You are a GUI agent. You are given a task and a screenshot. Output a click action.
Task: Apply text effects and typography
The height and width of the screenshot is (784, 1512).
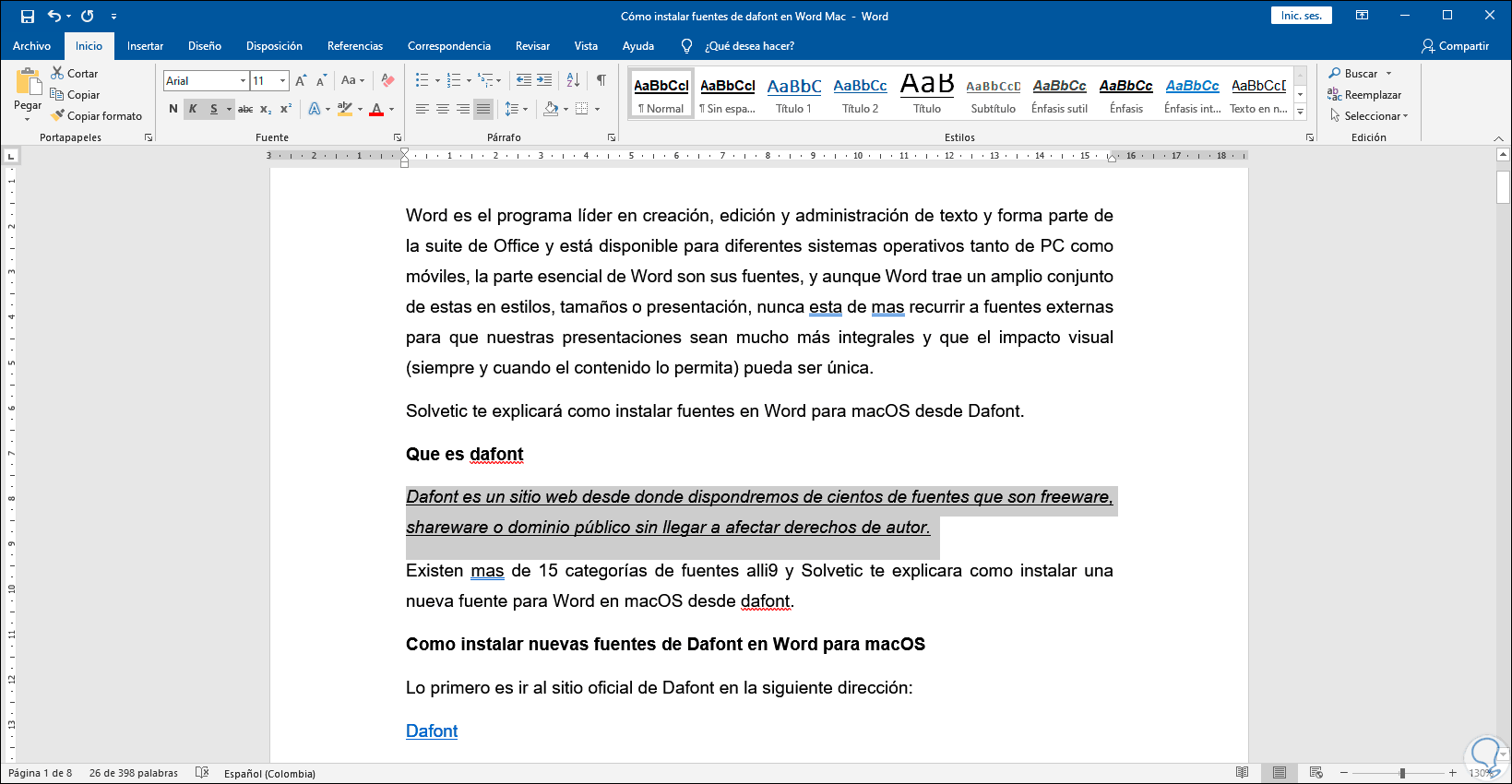pyautogui.click(x=315, y=109)
